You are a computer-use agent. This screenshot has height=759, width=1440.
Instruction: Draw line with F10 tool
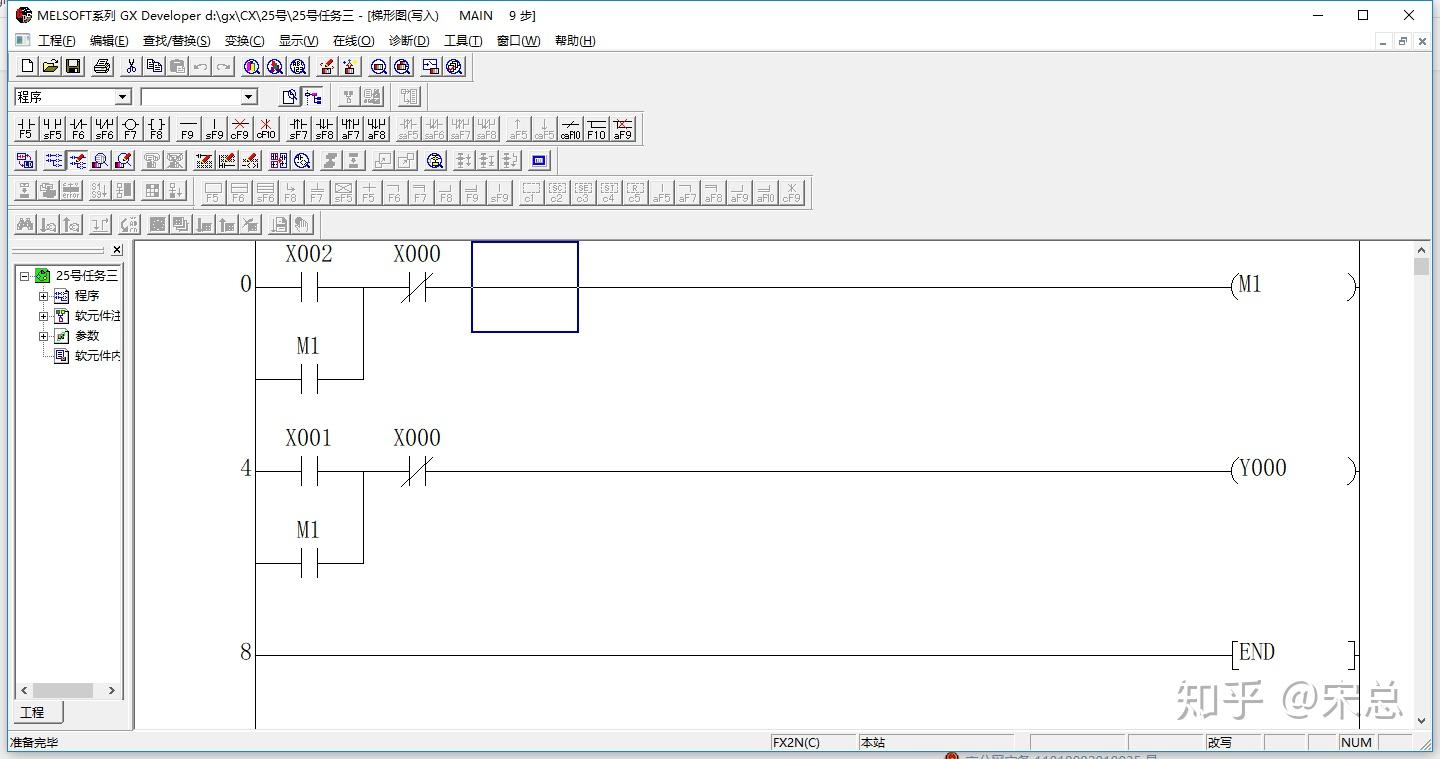tap(596, 128)
